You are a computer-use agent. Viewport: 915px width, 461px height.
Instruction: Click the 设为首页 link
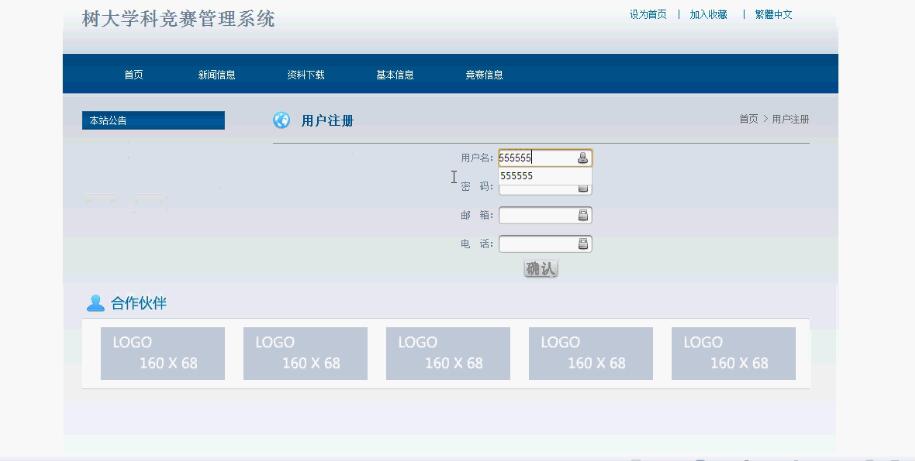(x=648, y=15)
